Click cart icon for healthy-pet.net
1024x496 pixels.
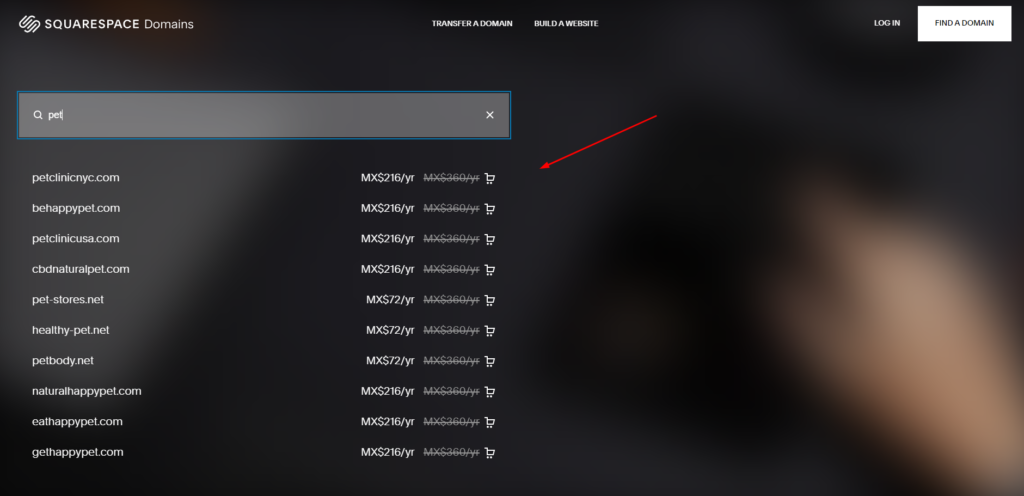coord(490,330)
